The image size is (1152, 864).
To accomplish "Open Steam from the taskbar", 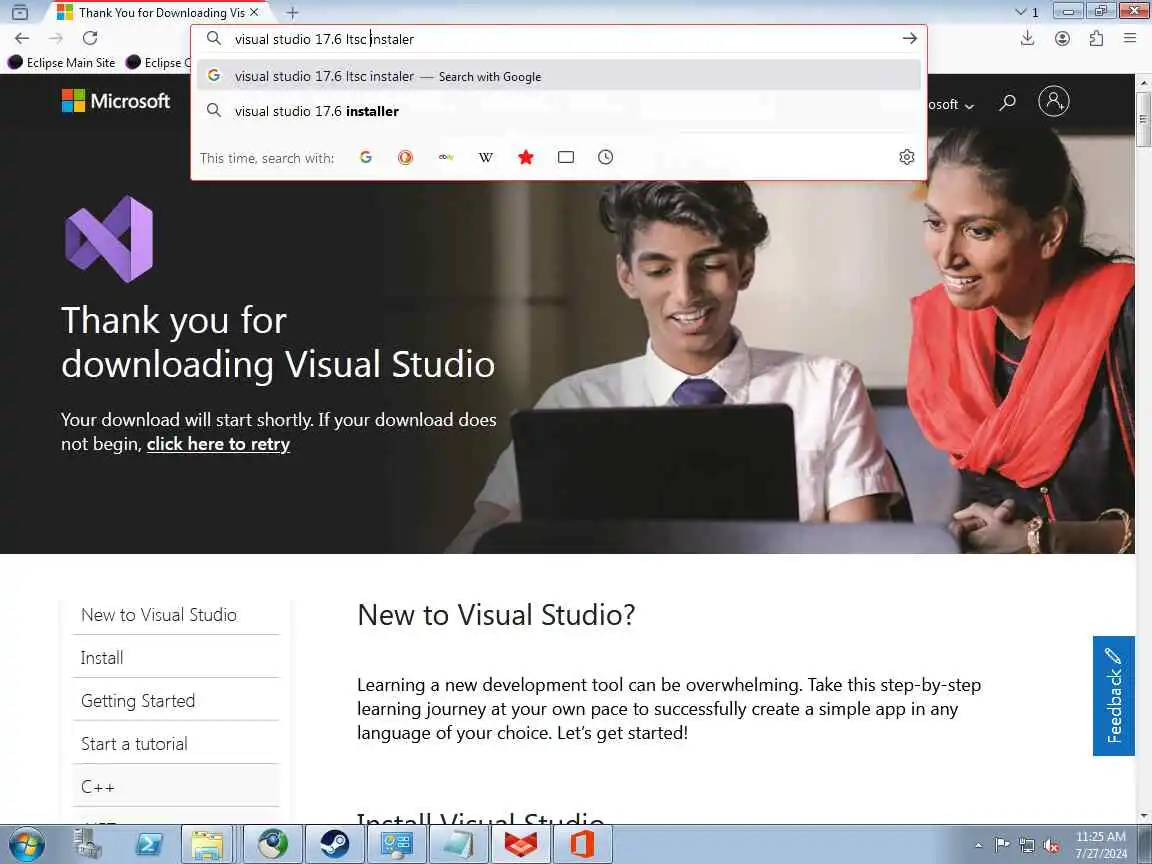I will point(334,844).
